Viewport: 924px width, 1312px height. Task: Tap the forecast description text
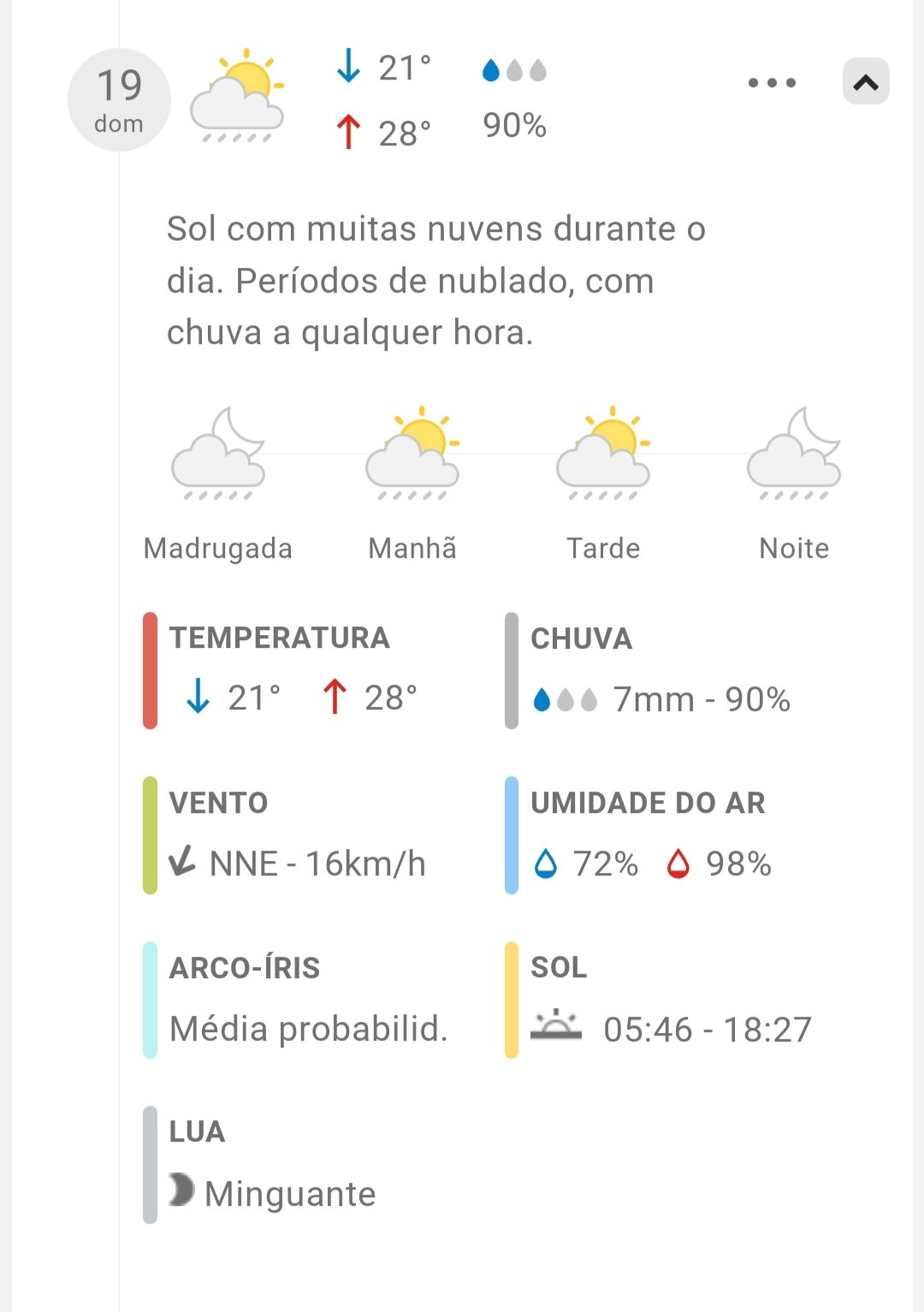435,281
